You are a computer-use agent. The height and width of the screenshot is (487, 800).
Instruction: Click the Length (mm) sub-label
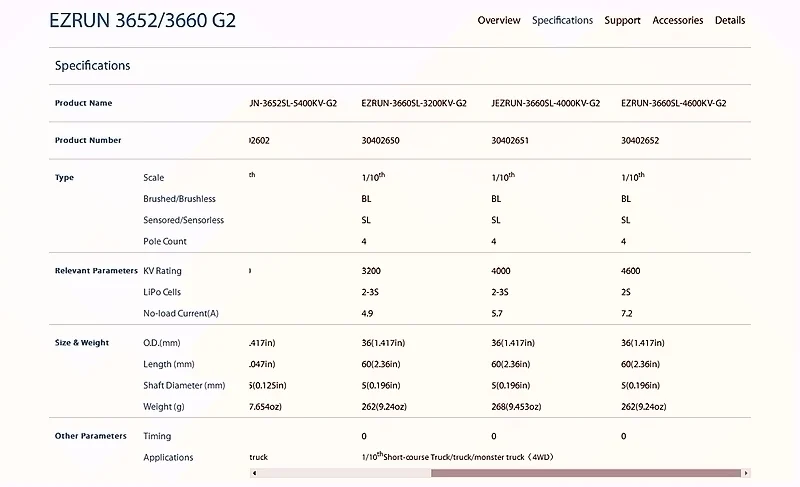click(x=168, y=364)
